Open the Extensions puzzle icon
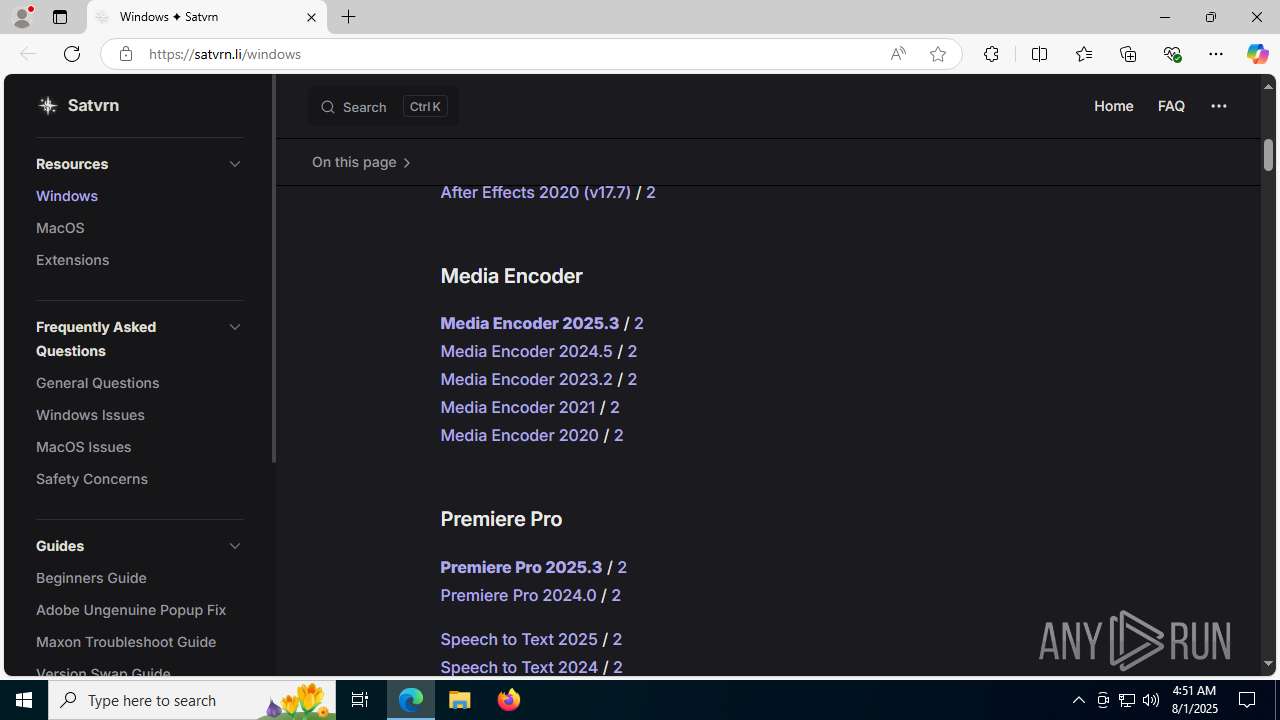Viewport: 1280px width, 720px height. [991, 54]
